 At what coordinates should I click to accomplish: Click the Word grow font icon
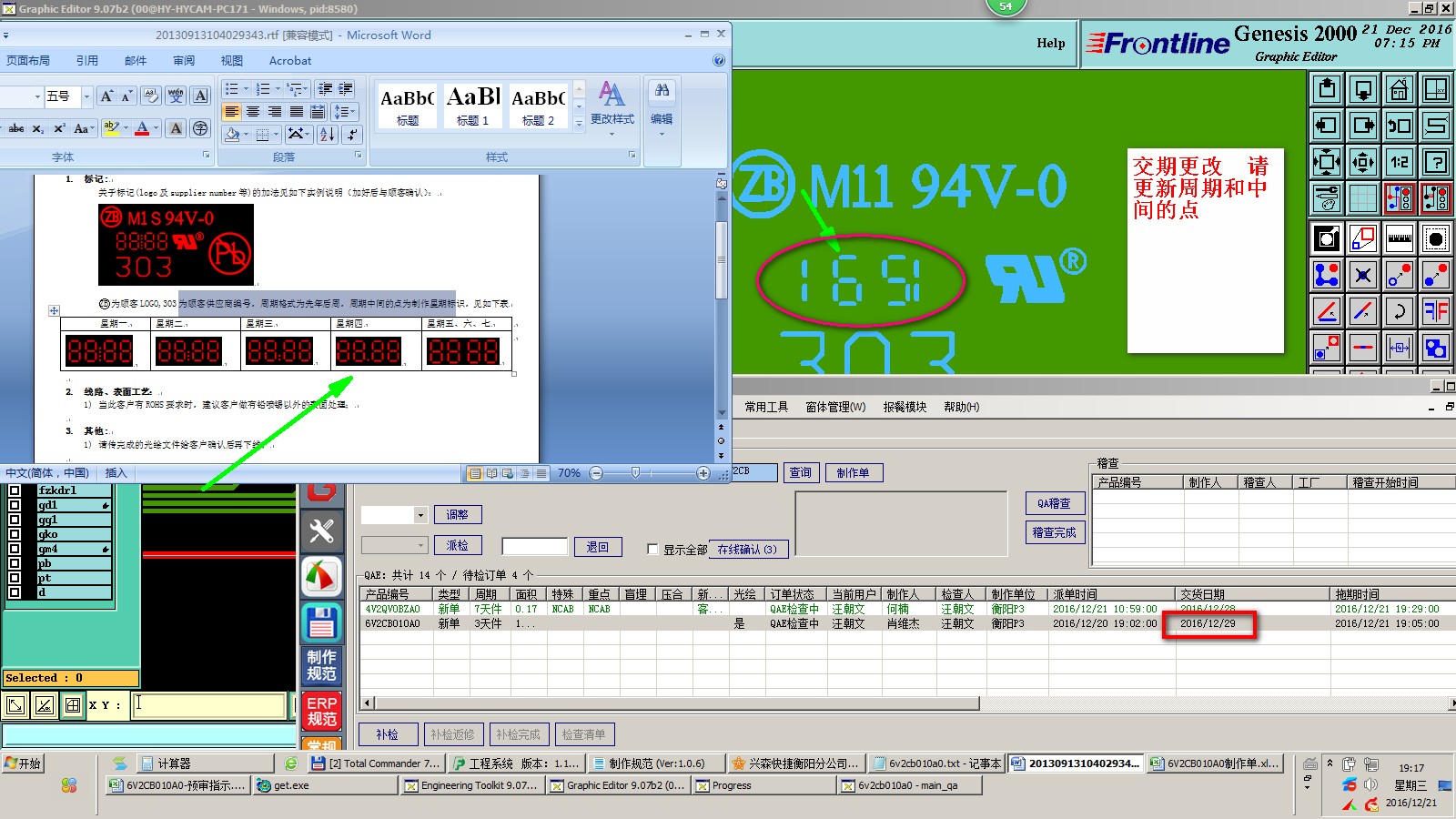click(106, 96)
